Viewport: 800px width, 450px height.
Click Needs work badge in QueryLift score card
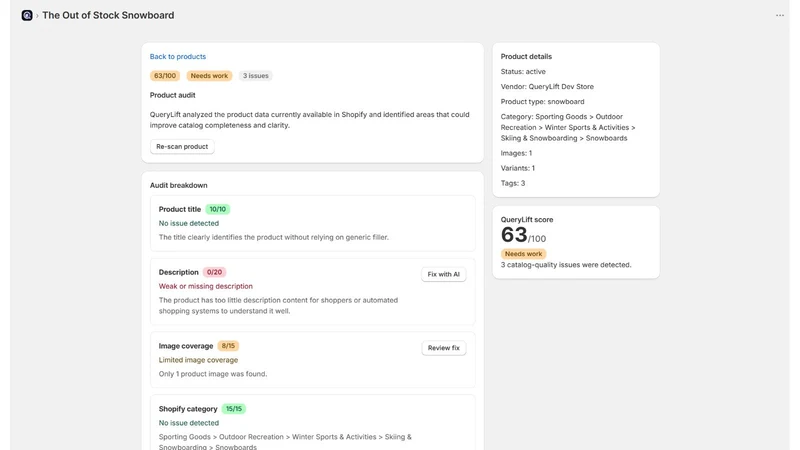click(x=523, y=254)
